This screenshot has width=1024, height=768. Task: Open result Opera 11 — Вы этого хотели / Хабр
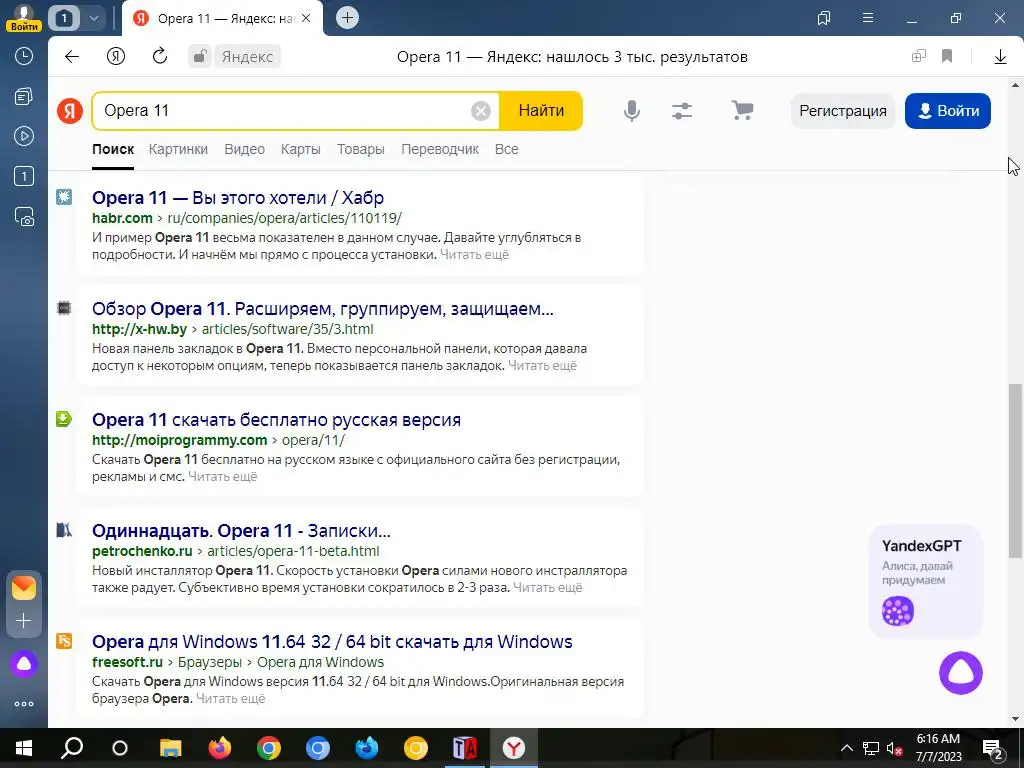[x=238, y=197]
